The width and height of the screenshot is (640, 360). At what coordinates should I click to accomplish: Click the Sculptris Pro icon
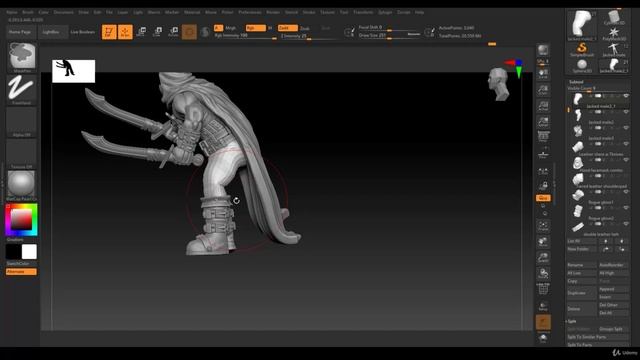point(205,32)
